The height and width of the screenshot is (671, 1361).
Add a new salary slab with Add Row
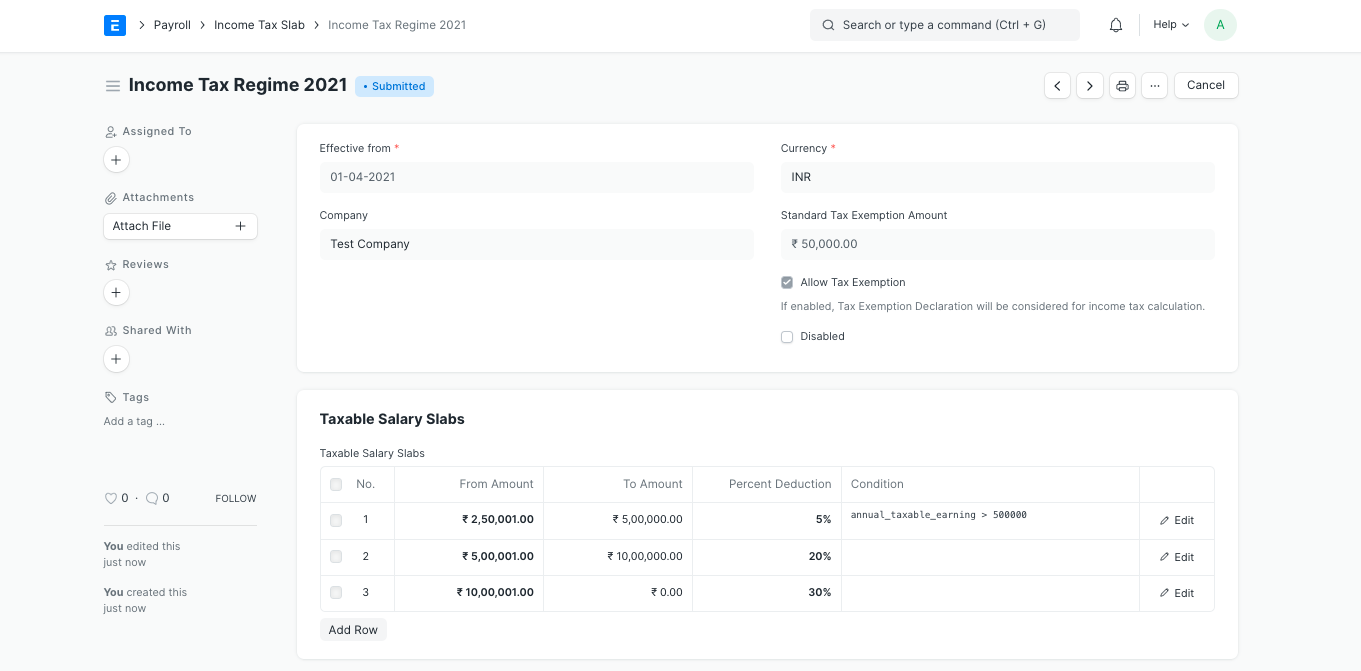353,629
